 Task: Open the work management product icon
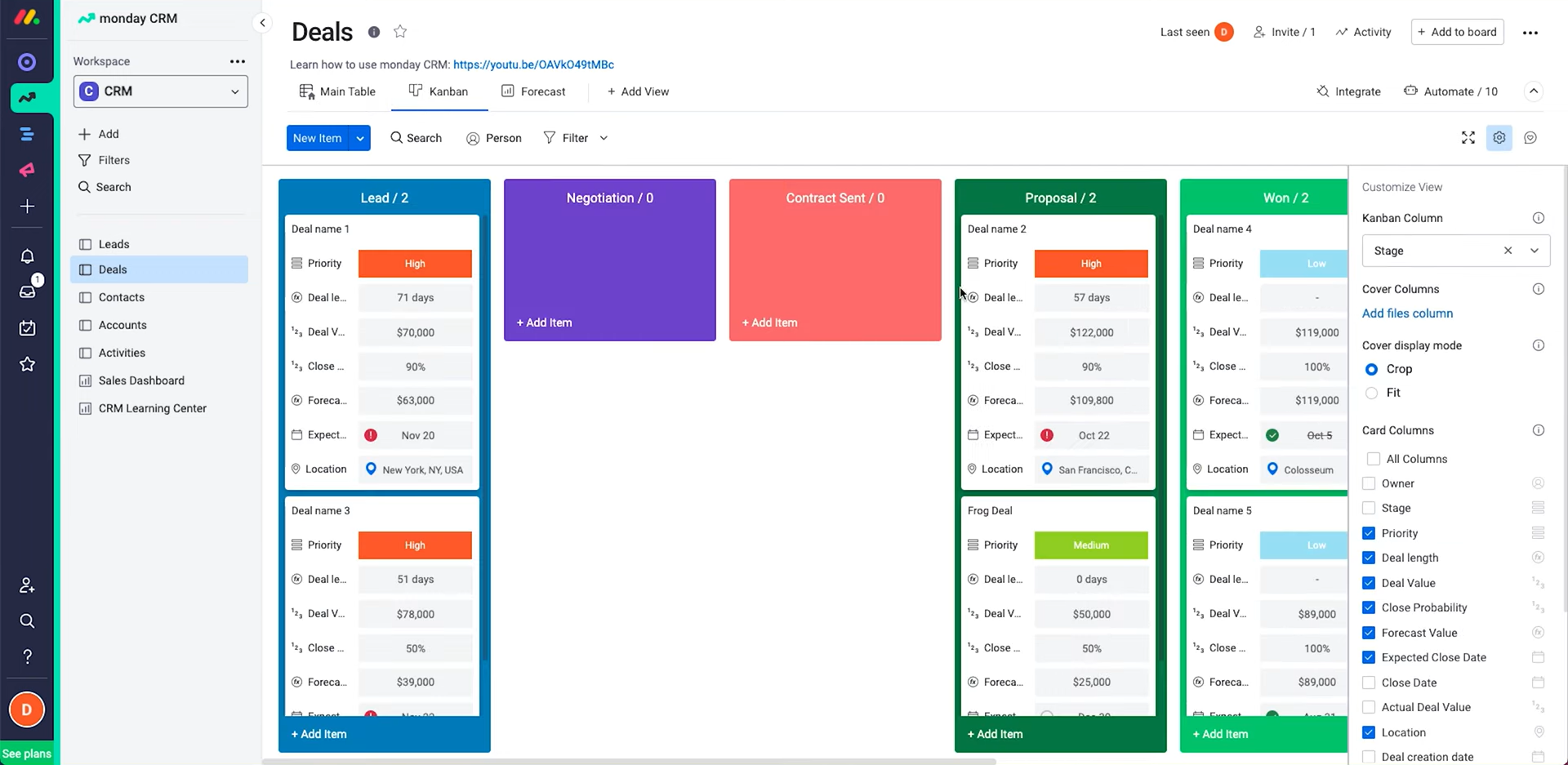[27, 134]
